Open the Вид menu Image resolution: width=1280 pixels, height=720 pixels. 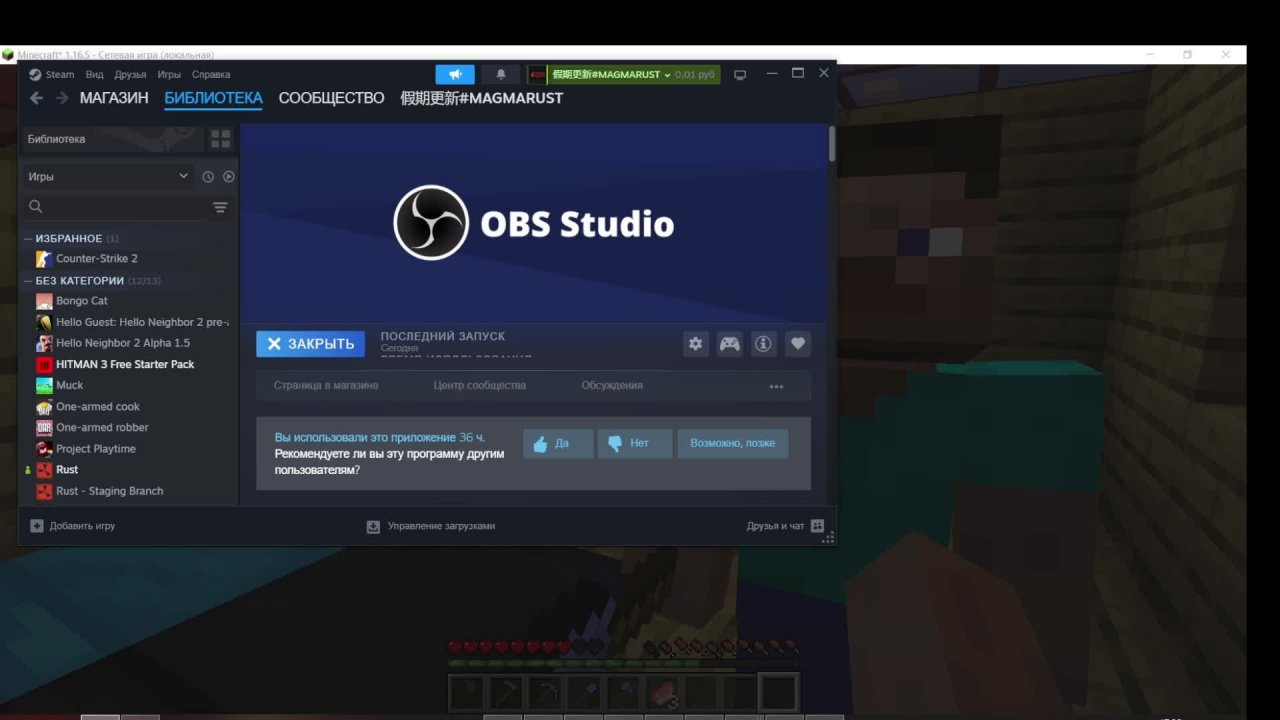[x=95, y=75]
